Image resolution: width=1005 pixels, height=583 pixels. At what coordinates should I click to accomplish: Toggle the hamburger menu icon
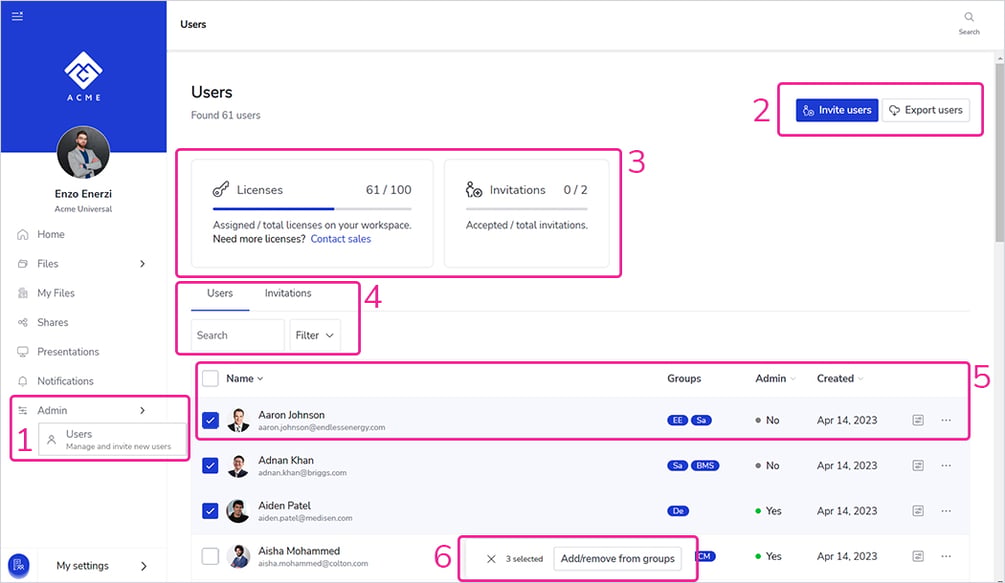click(17, 16)
